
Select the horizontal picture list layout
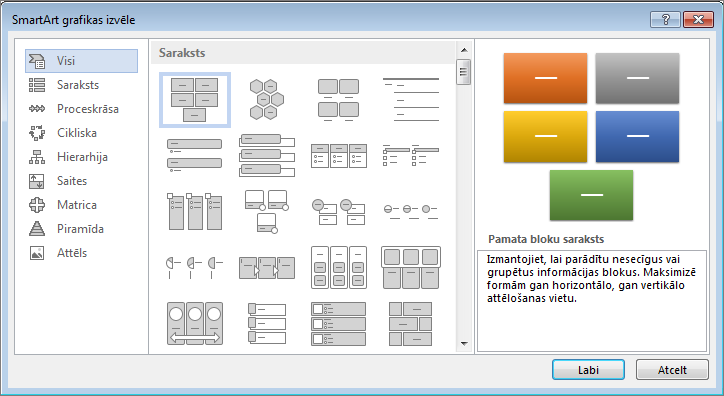coord(410,268)
